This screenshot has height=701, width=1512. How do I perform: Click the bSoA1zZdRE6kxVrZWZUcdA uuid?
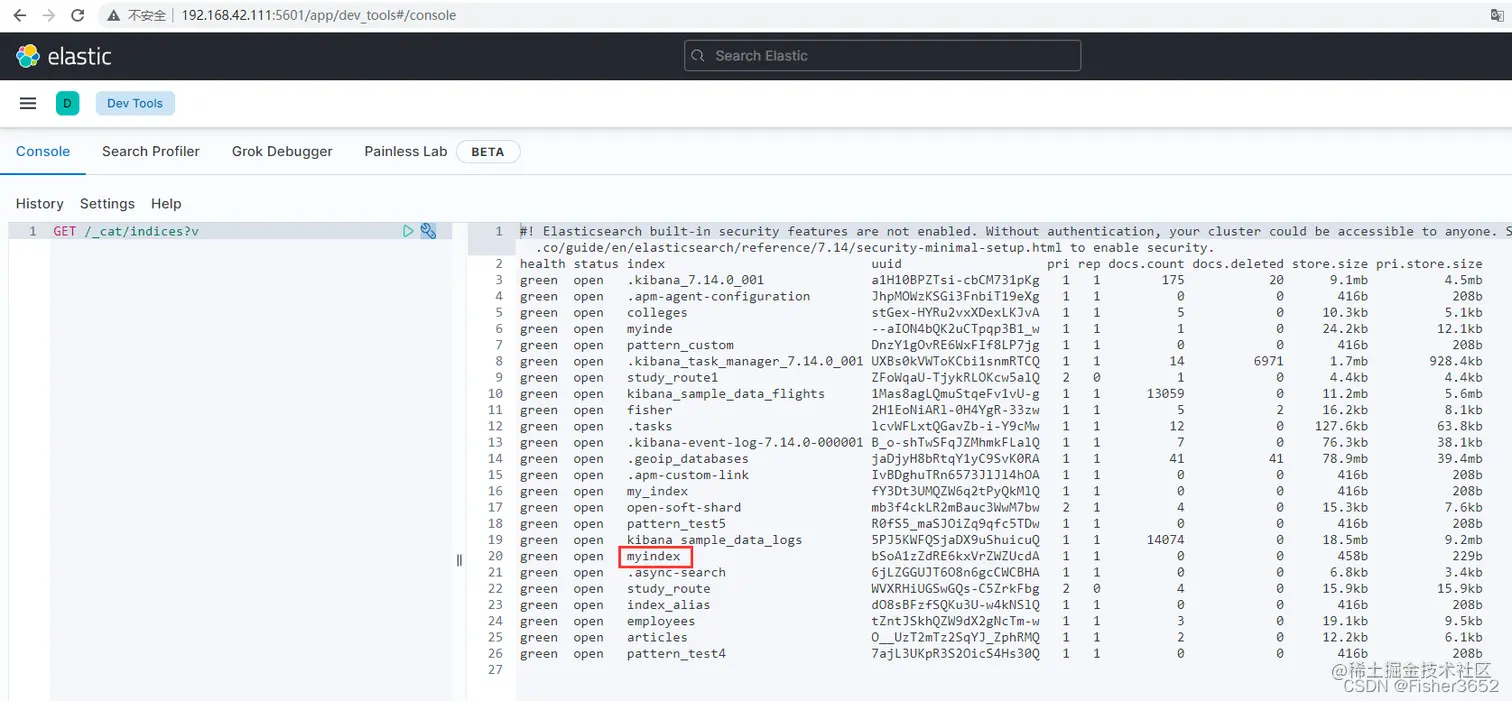[955, 556]
